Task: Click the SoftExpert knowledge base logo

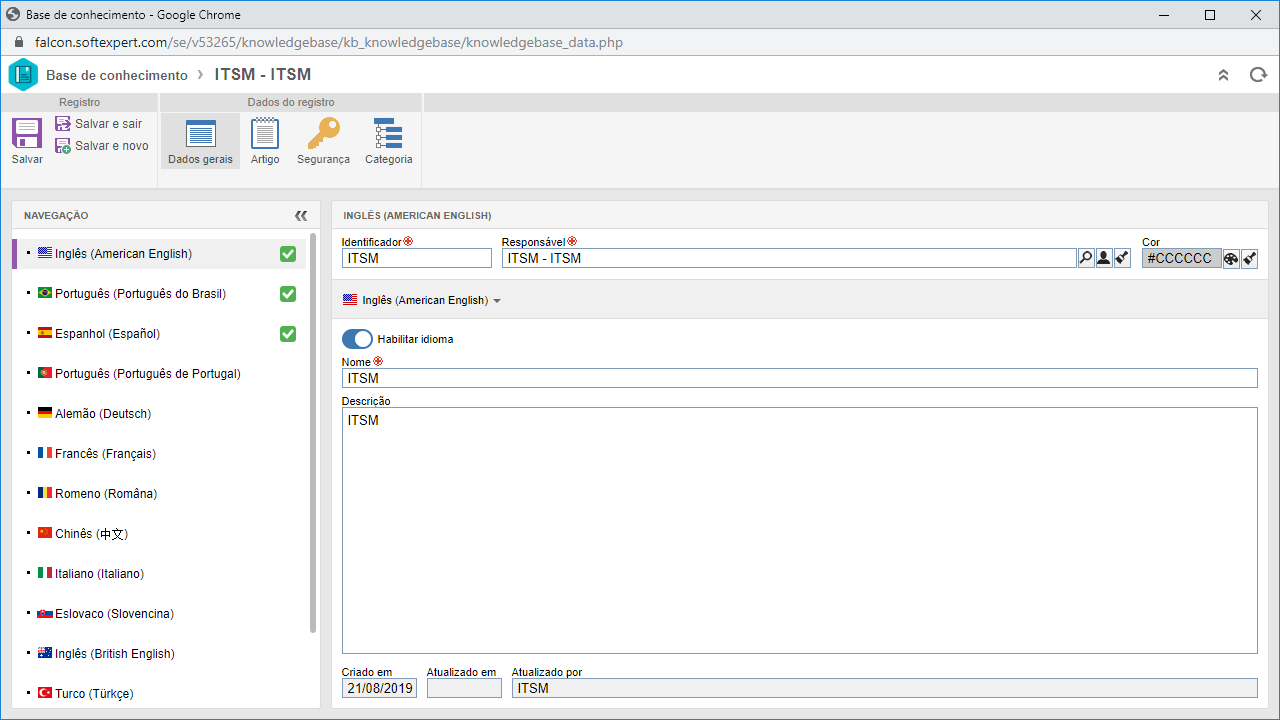Action: click(x=23, y=75)
